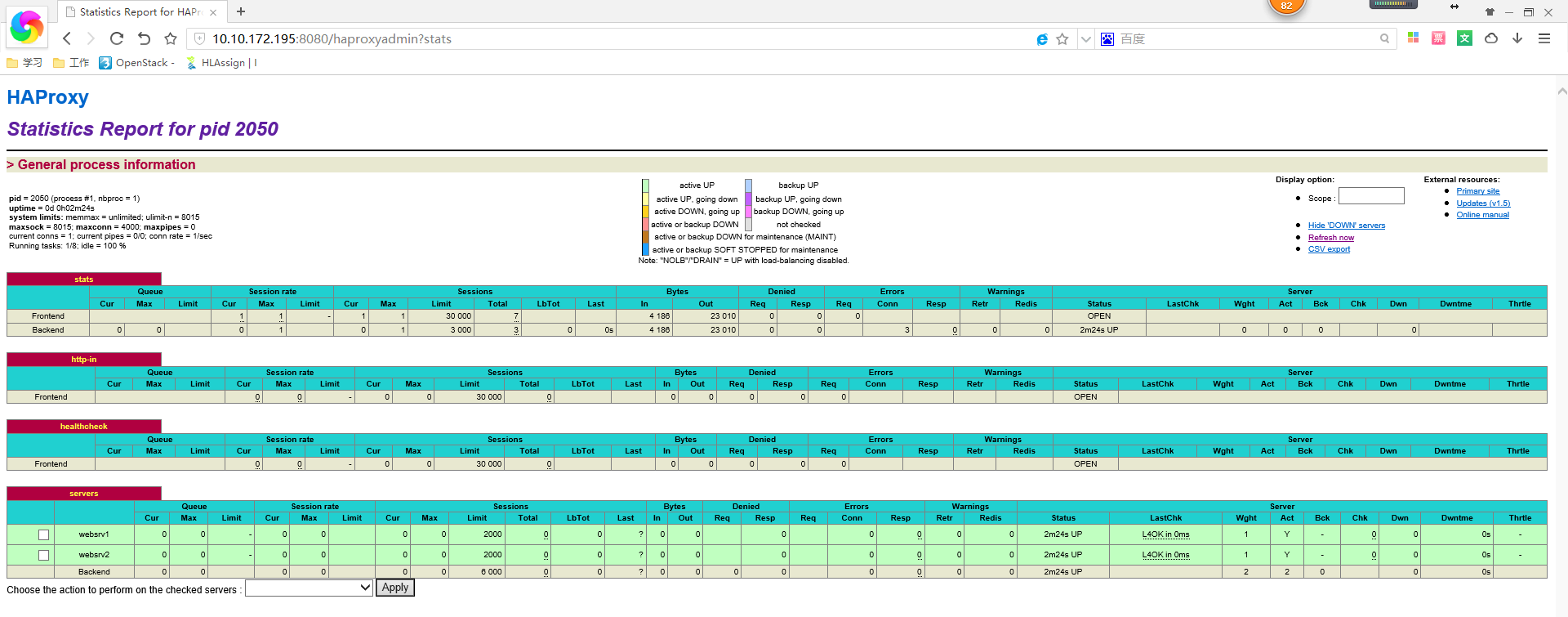This screenshot has height=617, width=1568.
Task: Click the dark network meter widget at the top
Action: (x=1393, y=4)
